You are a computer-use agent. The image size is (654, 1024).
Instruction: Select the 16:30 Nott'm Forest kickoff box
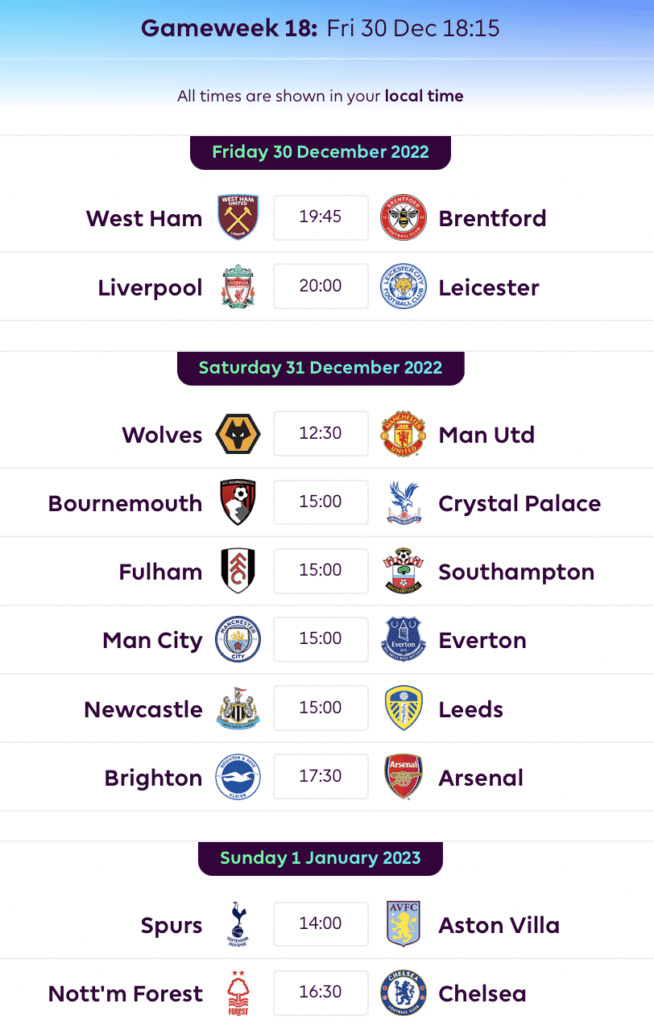(320, 992)
